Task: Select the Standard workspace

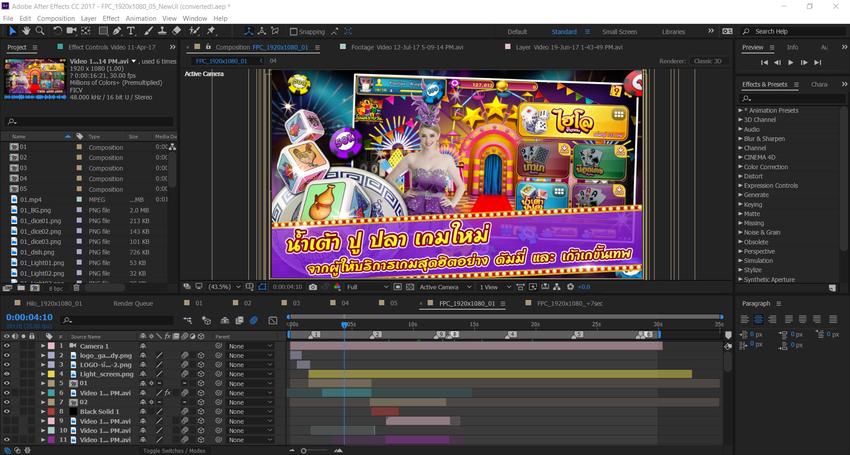Action: click(564, 32)
